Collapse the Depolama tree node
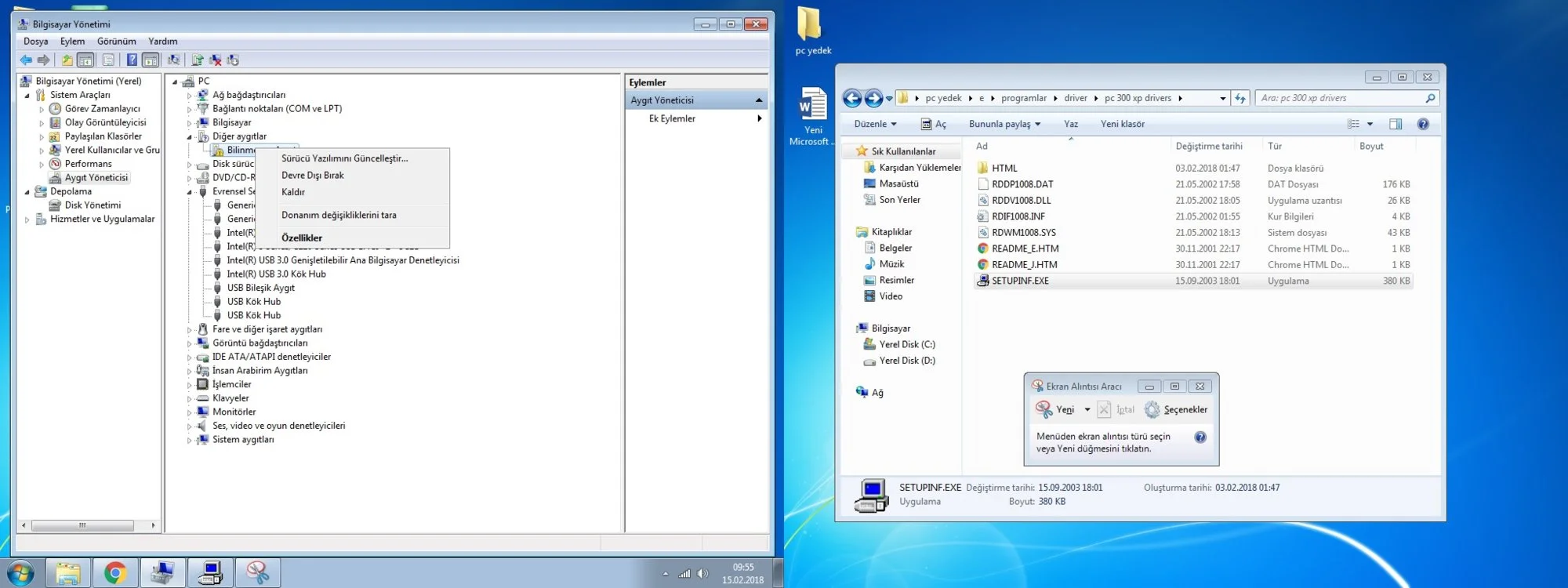Viewport: 1568px width, 588px height. [x=27, y=192]
